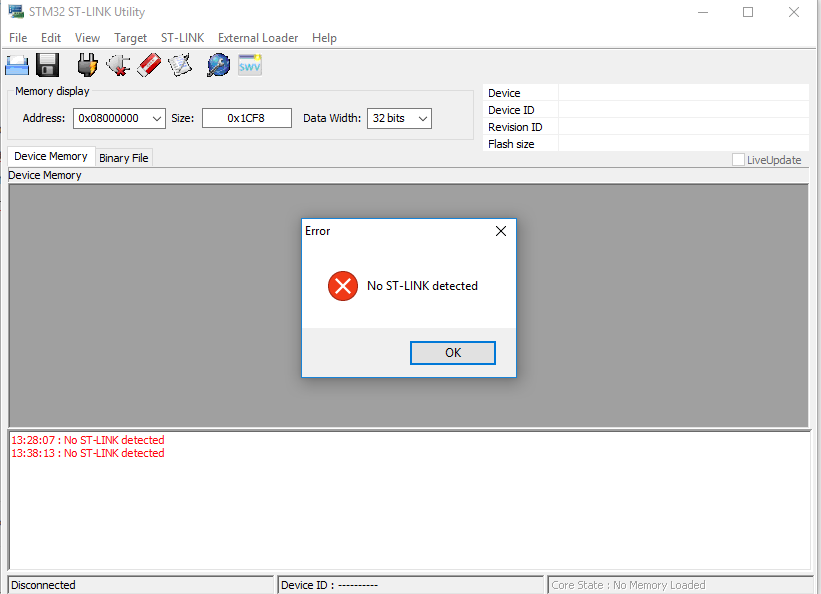The width and height of the screenshot is (821, 594).
Task: Click the Device ID status bar entry
Action: coord(411,585)
